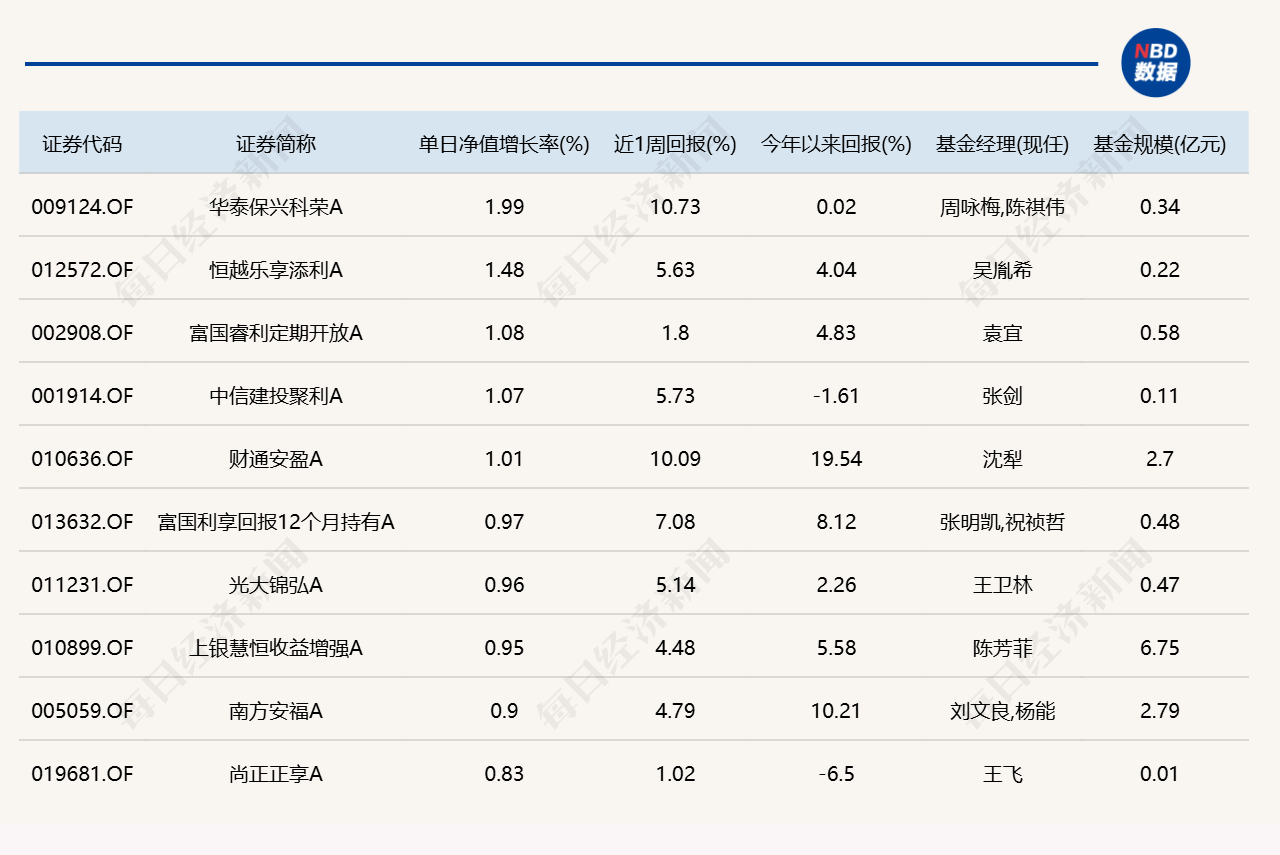This screenshot has width=1280, height=855.
Task: Select fund code 009124.OF
Action: (82, 207)
